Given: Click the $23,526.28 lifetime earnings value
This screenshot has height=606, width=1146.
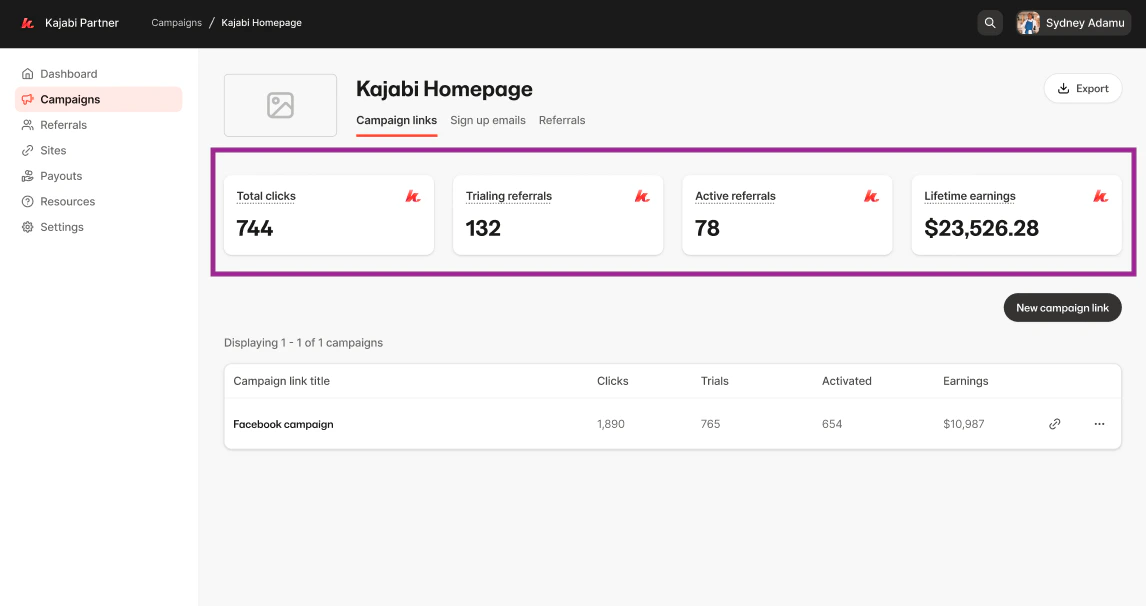Looking at the screenshot, I should [x=981, y=228].
